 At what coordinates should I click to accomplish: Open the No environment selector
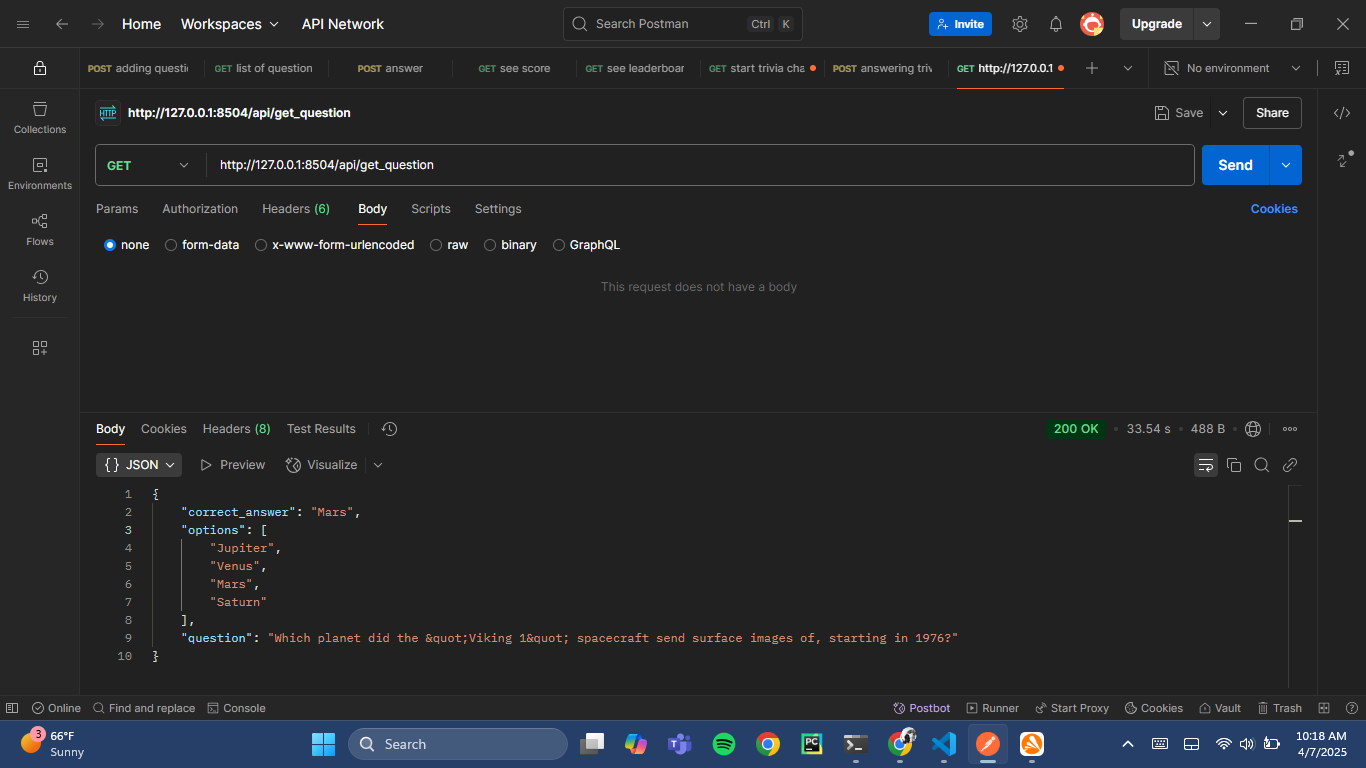(x=1232, y=68)
